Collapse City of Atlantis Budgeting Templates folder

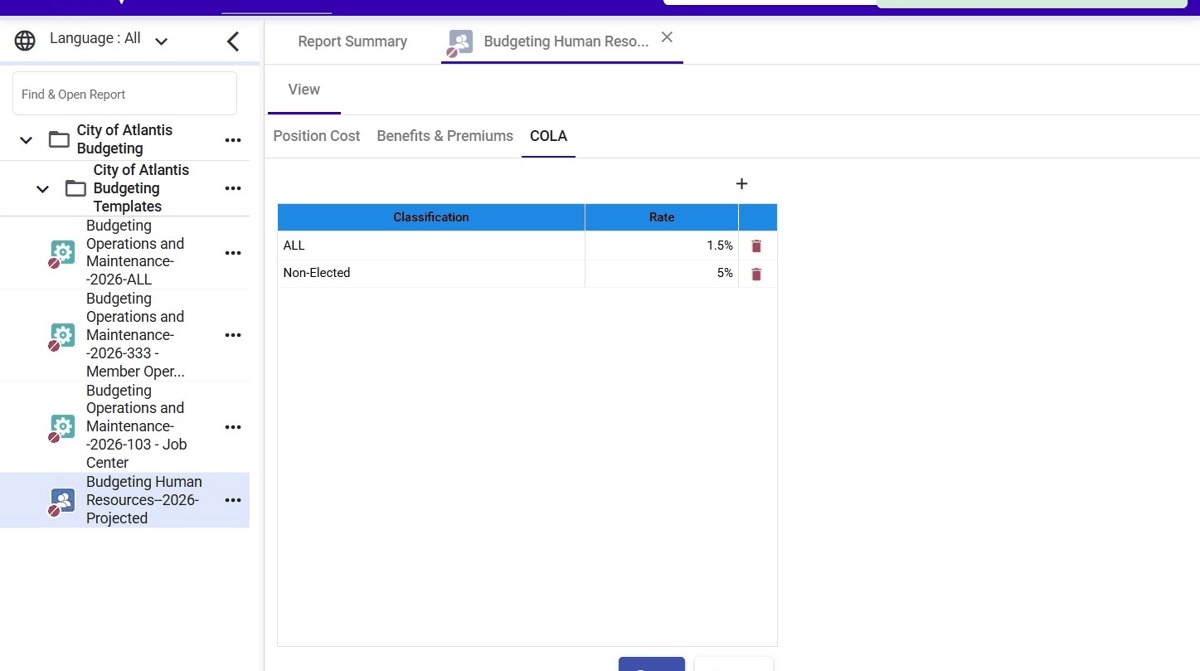(x=42, y=188)
